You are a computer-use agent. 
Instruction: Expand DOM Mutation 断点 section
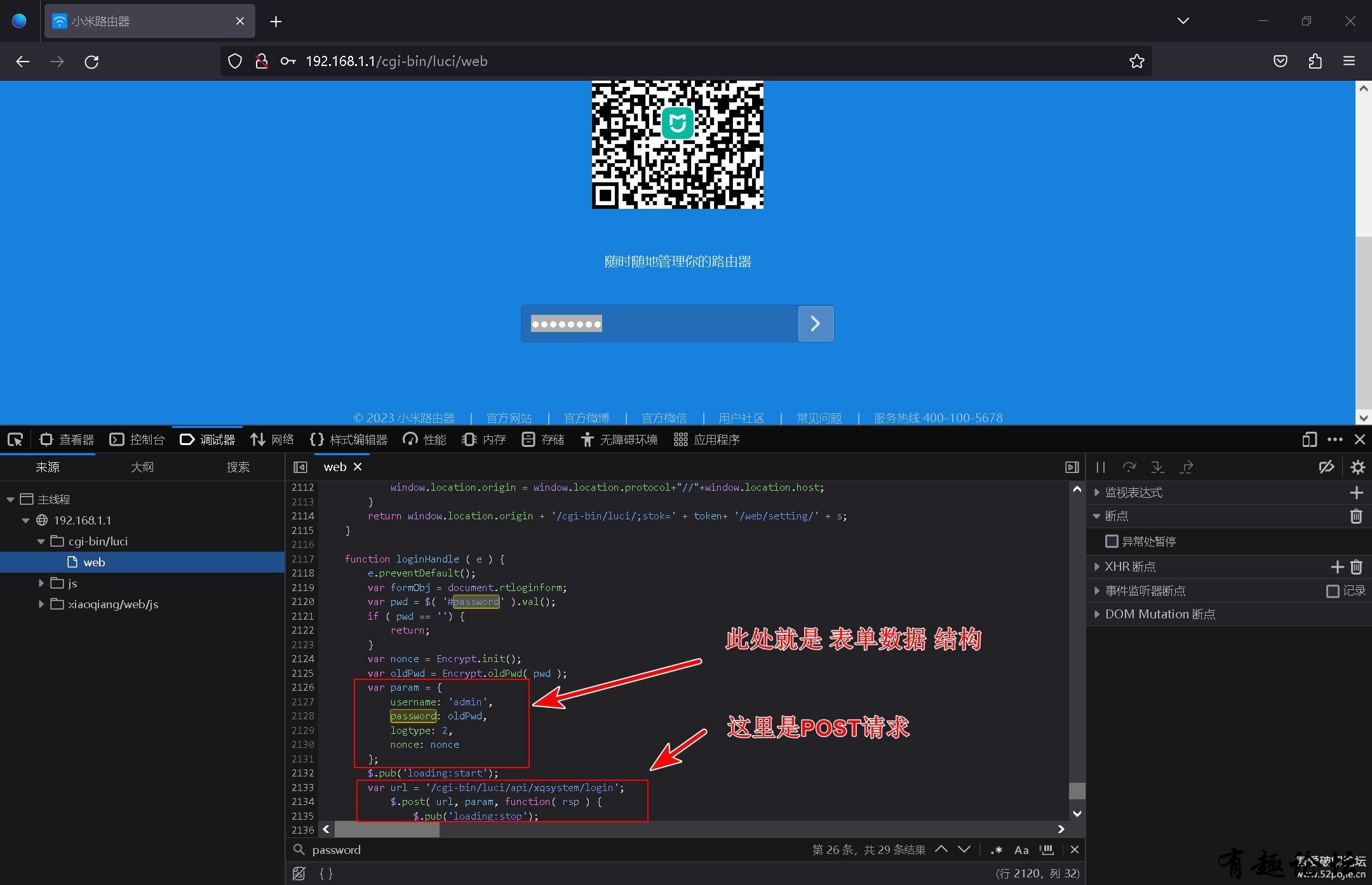pyautogui.click(x=1096, y=615)
